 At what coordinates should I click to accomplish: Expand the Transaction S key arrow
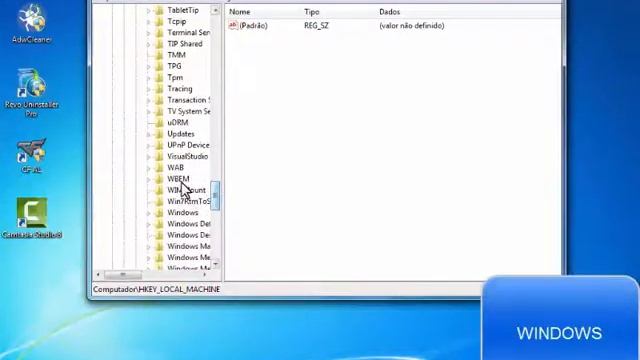(149, 100)
